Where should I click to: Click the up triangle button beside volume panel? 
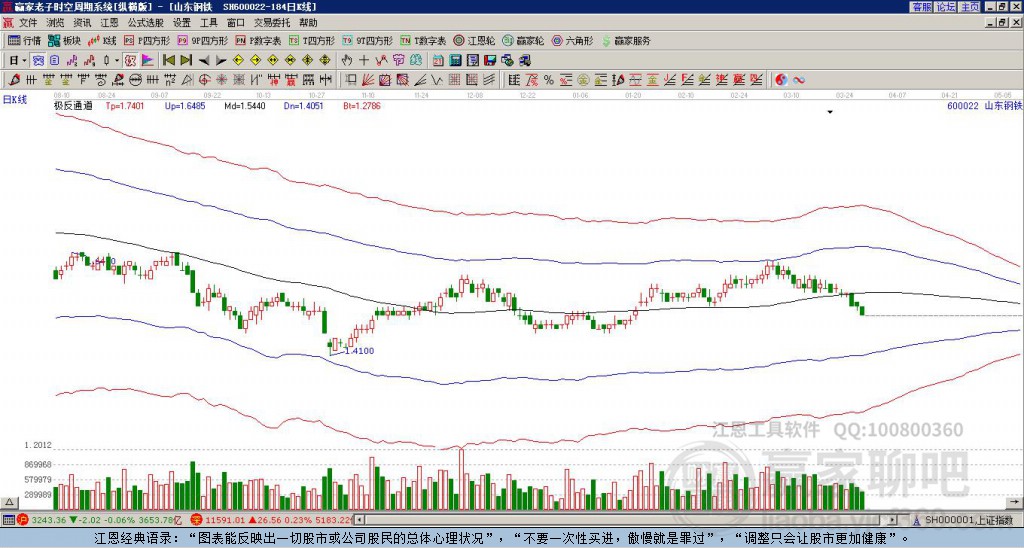9,502
